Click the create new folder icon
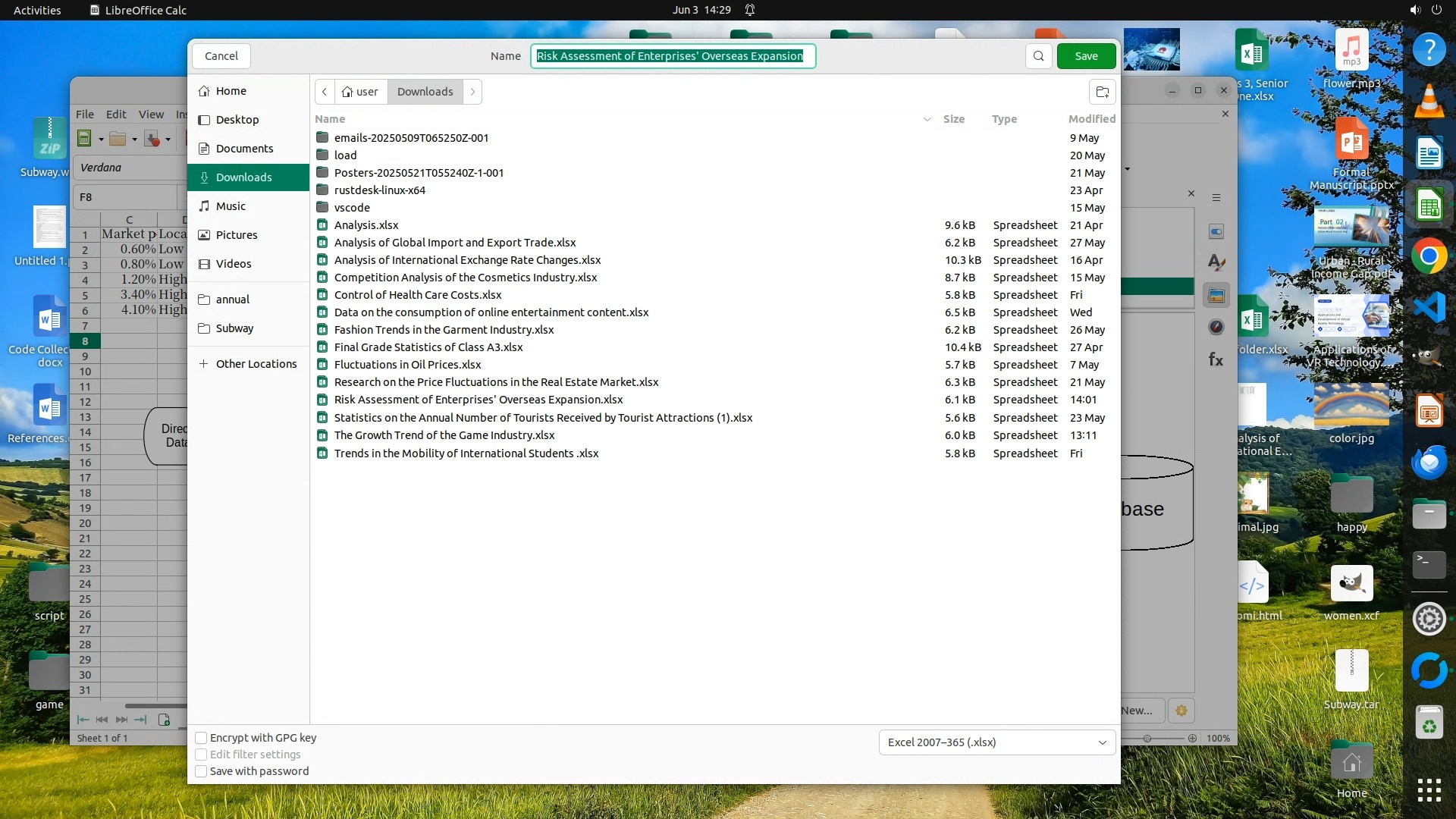The image size is (1456, 819). (x=1103, y=92)
